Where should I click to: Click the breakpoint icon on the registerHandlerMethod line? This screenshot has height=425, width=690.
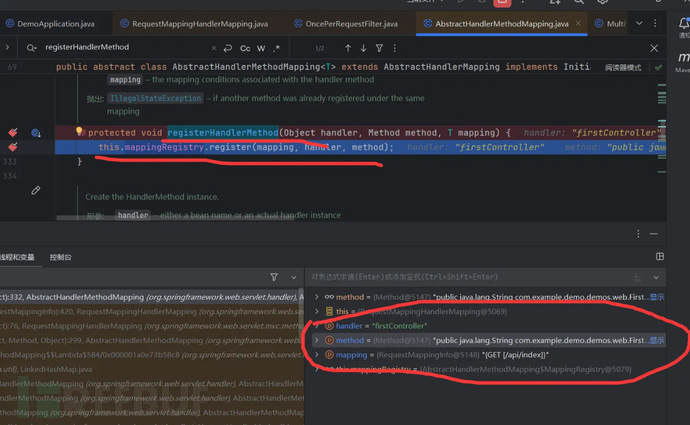point(13,133)
